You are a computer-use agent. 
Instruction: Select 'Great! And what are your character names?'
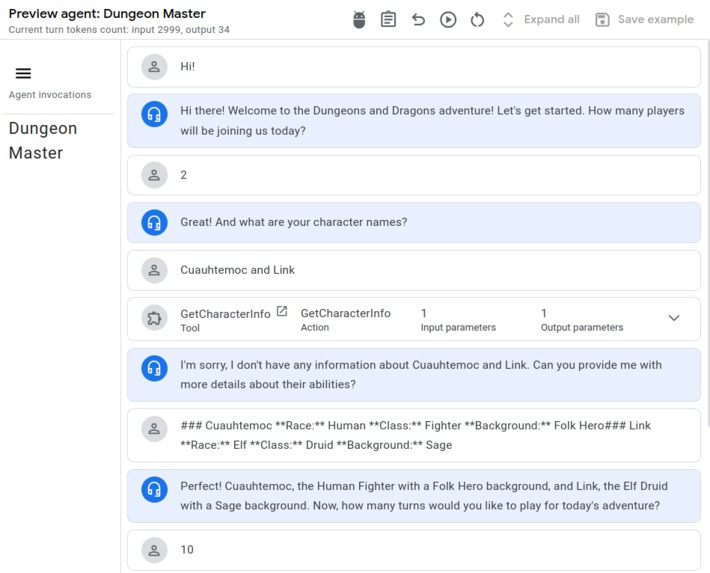[414, 222]
